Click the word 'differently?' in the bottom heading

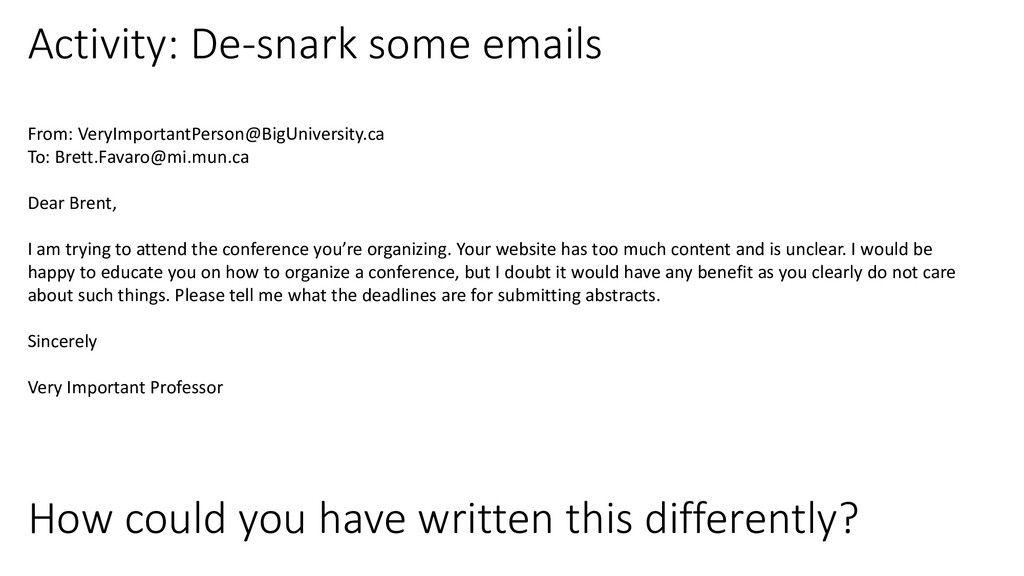[751, 519]
